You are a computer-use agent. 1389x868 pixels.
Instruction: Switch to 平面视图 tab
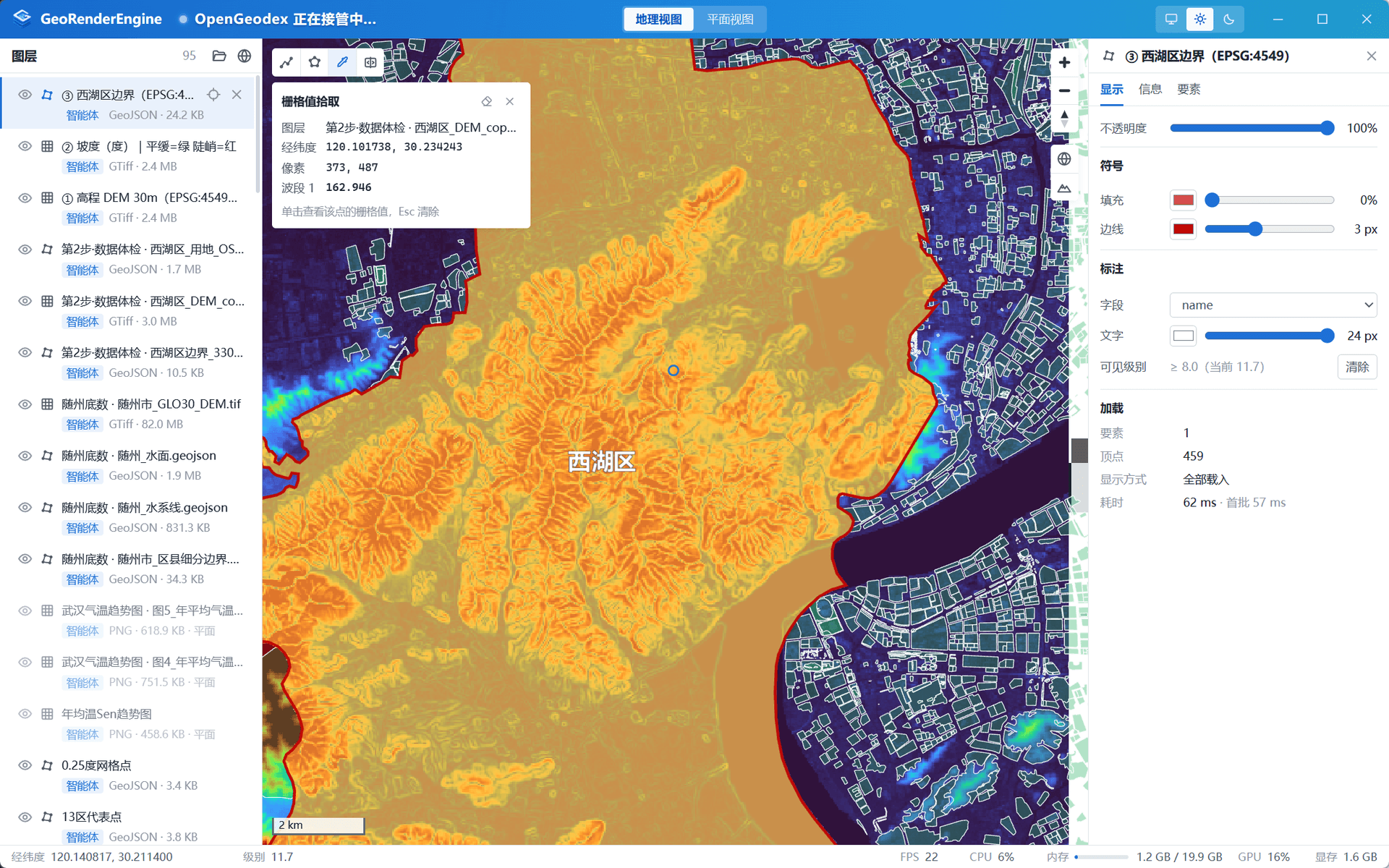(730, 20)
